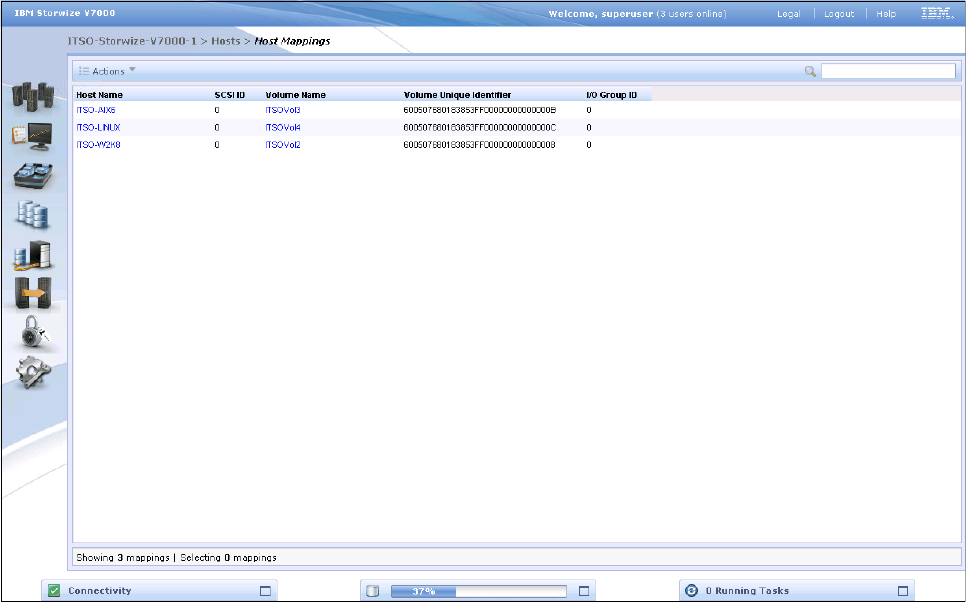966x602 pixels.
Task: Toggle the capacity bar panel square box
Action: [585, 591]
